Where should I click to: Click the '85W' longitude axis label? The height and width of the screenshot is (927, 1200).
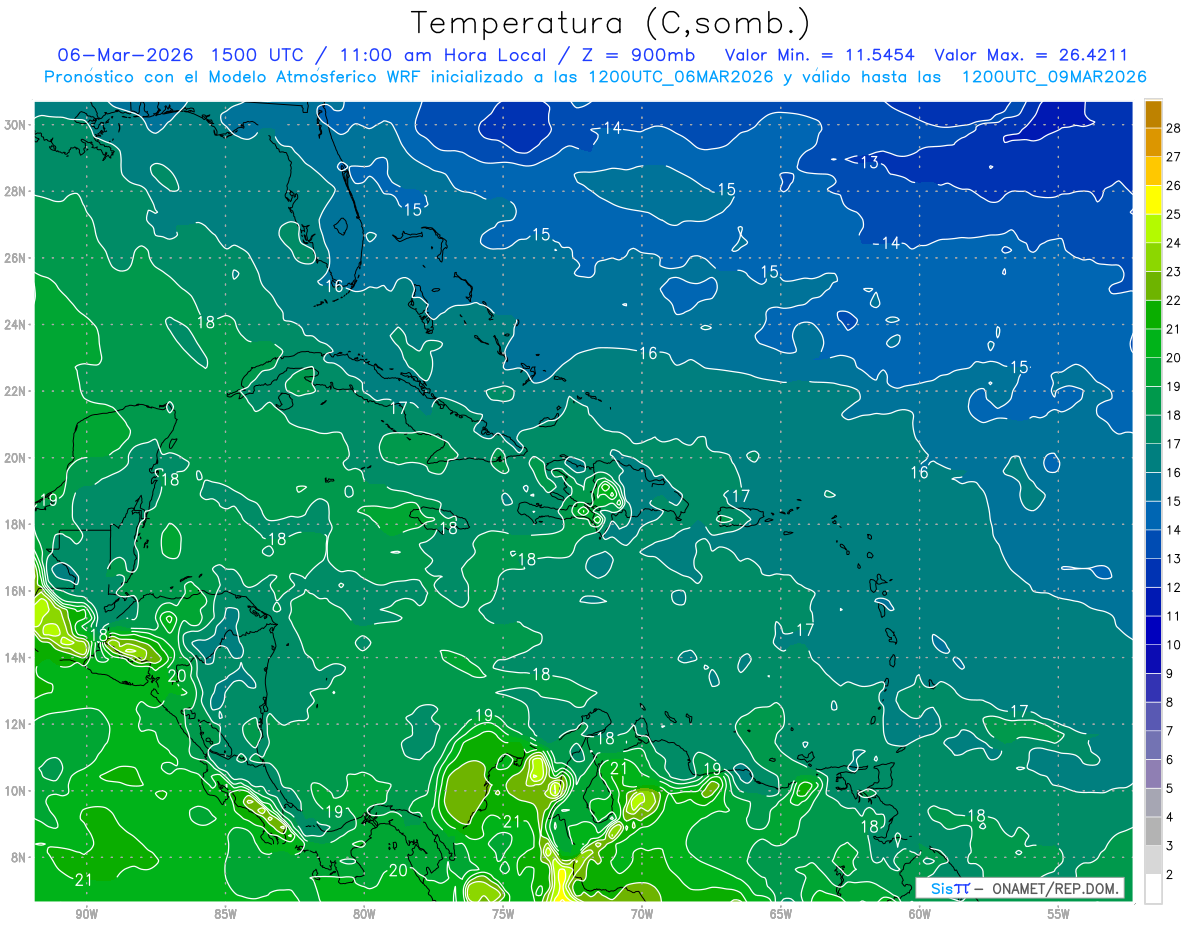[x=225, y=913]
